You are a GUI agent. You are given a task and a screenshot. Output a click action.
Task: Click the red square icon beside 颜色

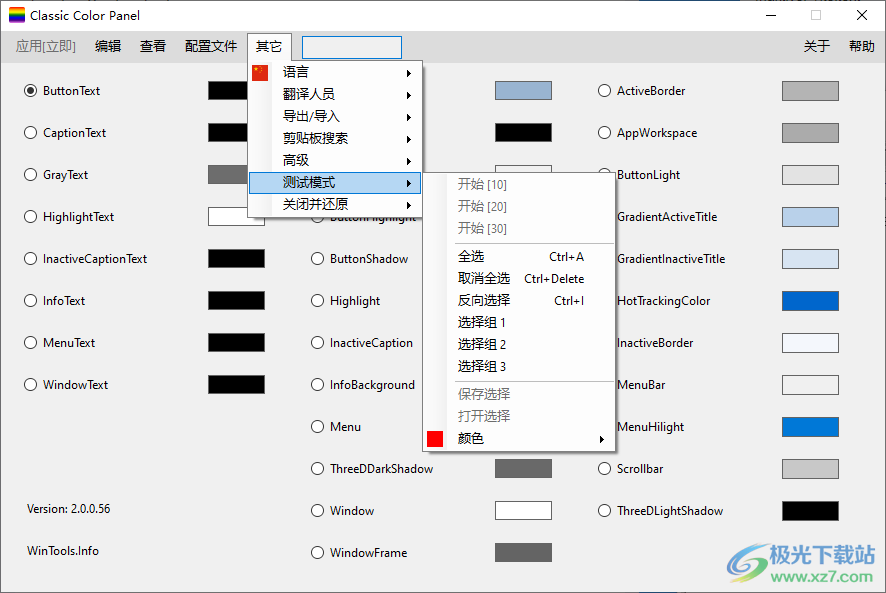coord(435,439)
